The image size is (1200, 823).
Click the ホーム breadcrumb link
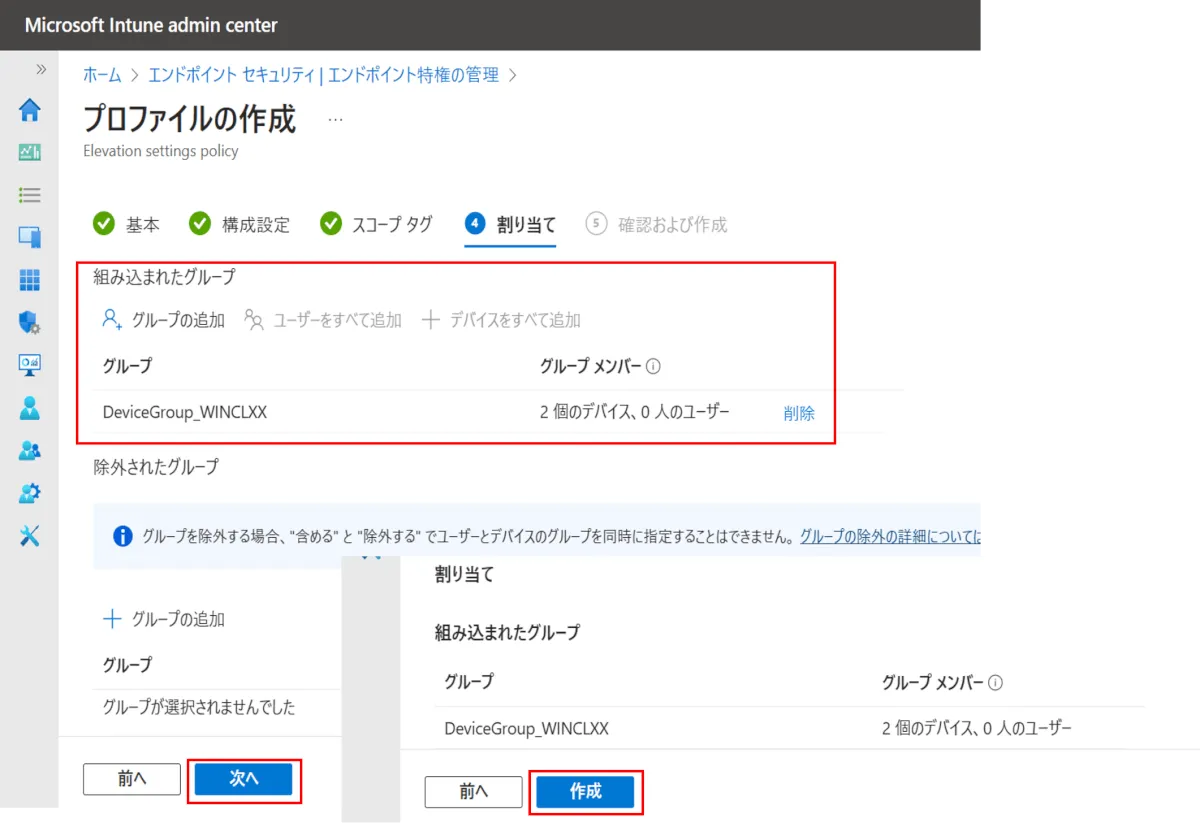point(102,75)
